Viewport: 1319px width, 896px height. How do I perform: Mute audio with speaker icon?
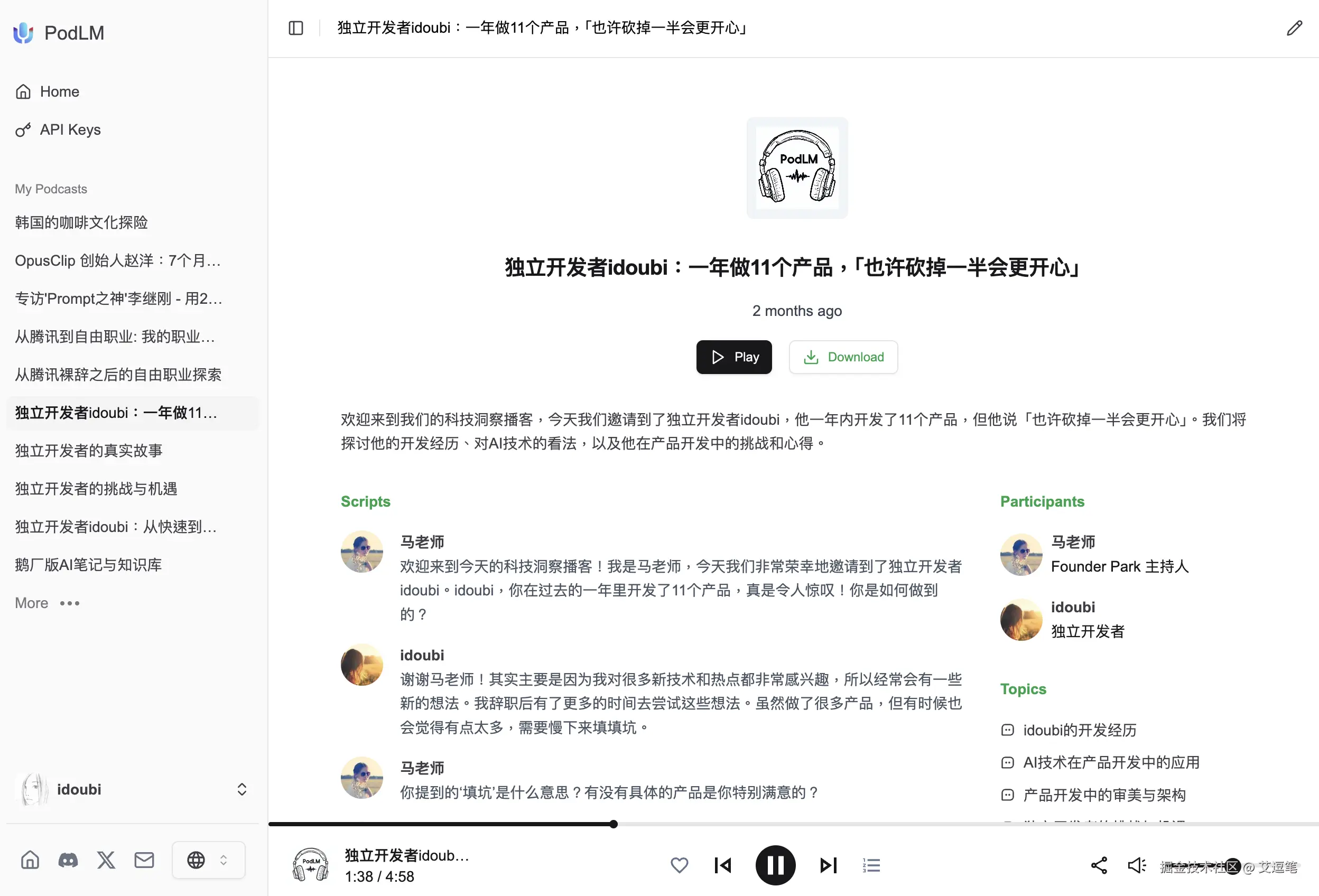1136,865
